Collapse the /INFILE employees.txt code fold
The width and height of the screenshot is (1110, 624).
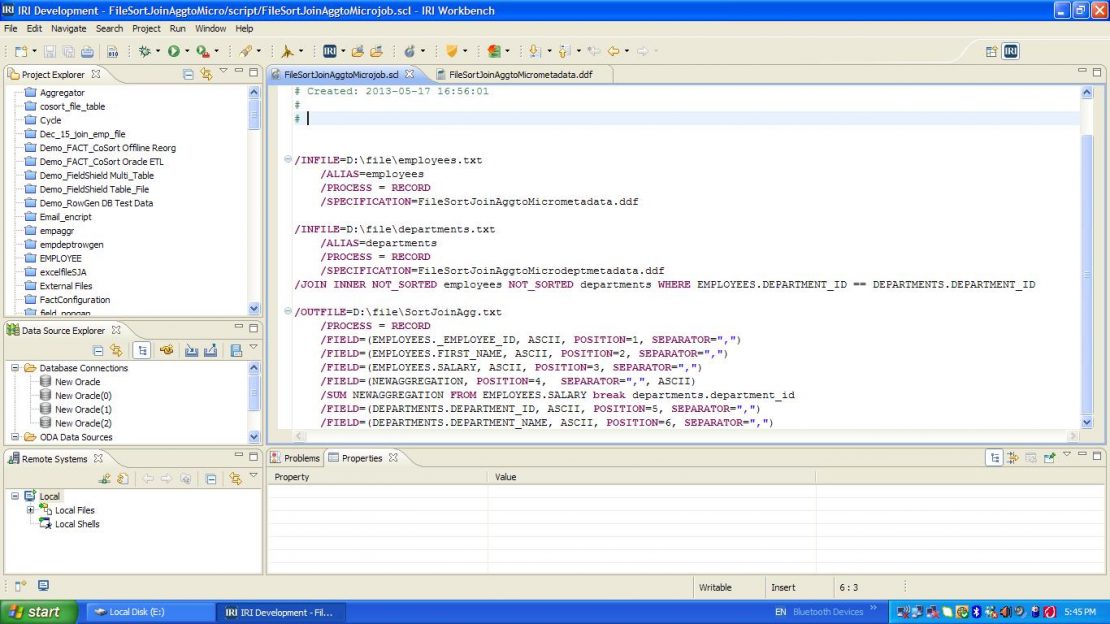(x=287, y=159)
